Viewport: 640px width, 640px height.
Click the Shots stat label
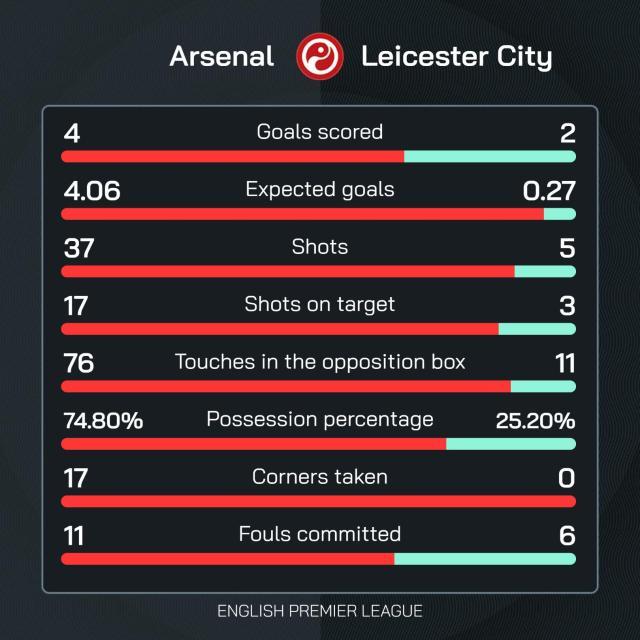point(320,246)
